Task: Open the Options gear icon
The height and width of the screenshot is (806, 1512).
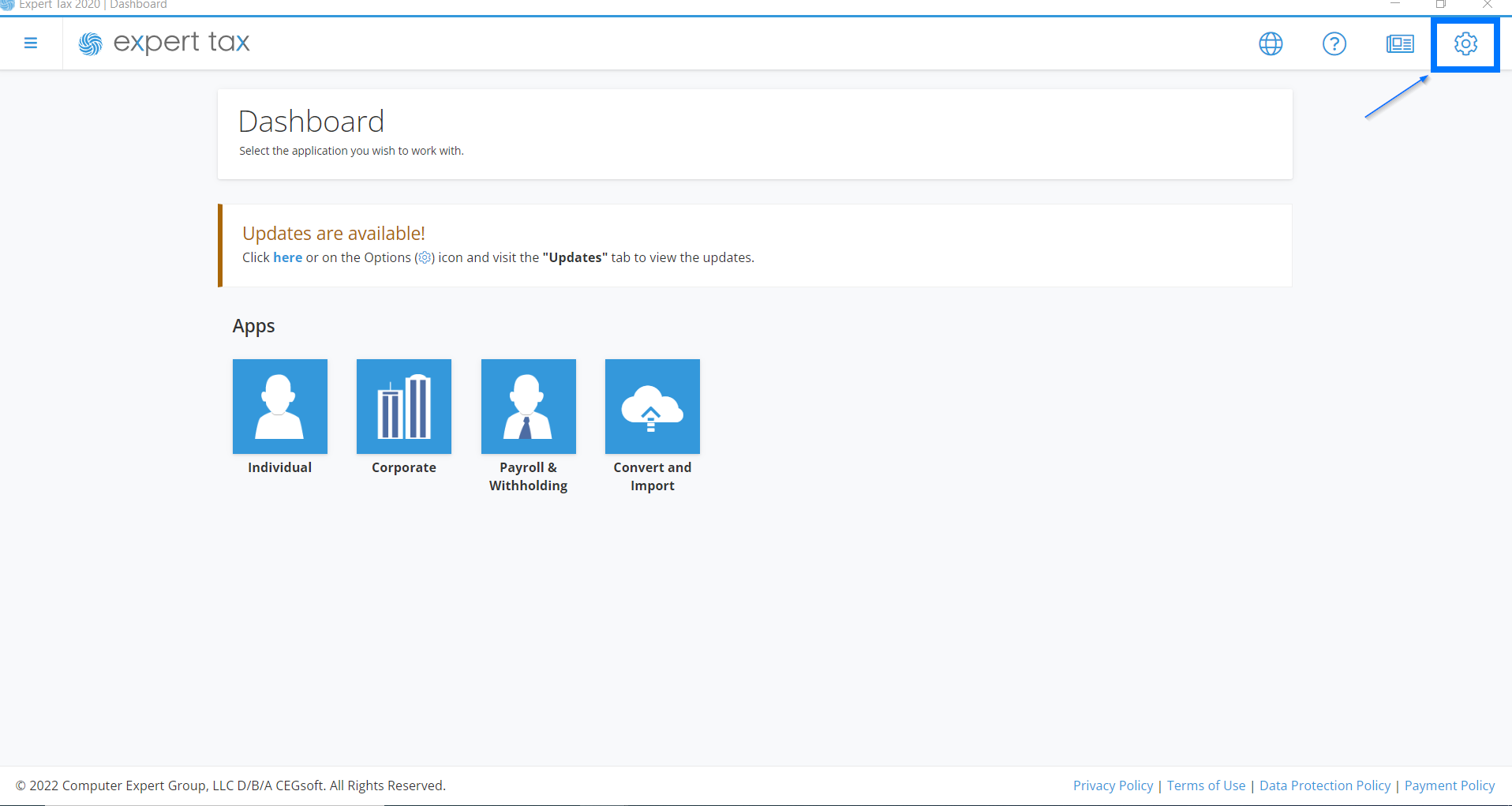Action: pyautogui.click(x=1465, y=43)
